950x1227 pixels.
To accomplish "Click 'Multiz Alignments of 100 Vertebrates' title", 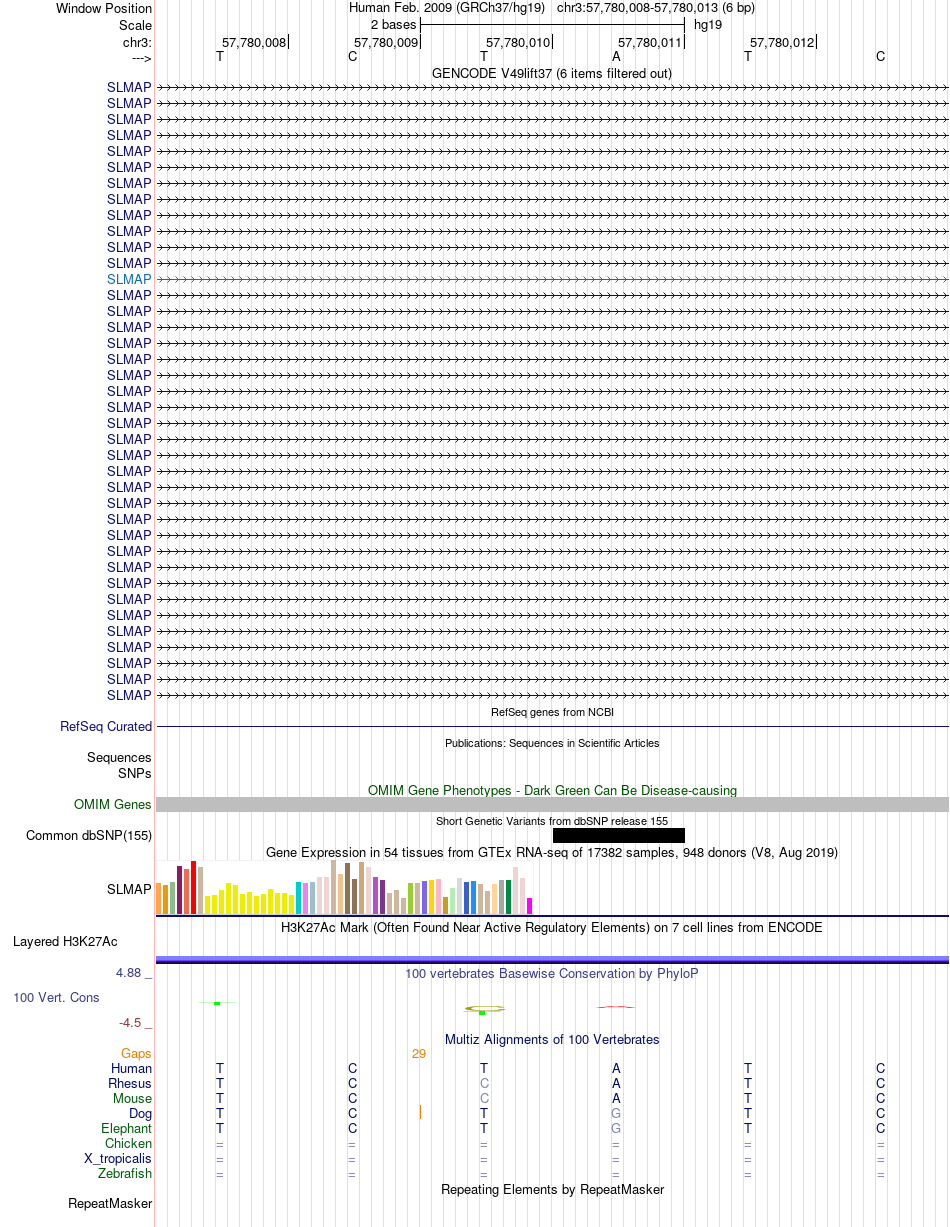I will tap(552, 1040).
